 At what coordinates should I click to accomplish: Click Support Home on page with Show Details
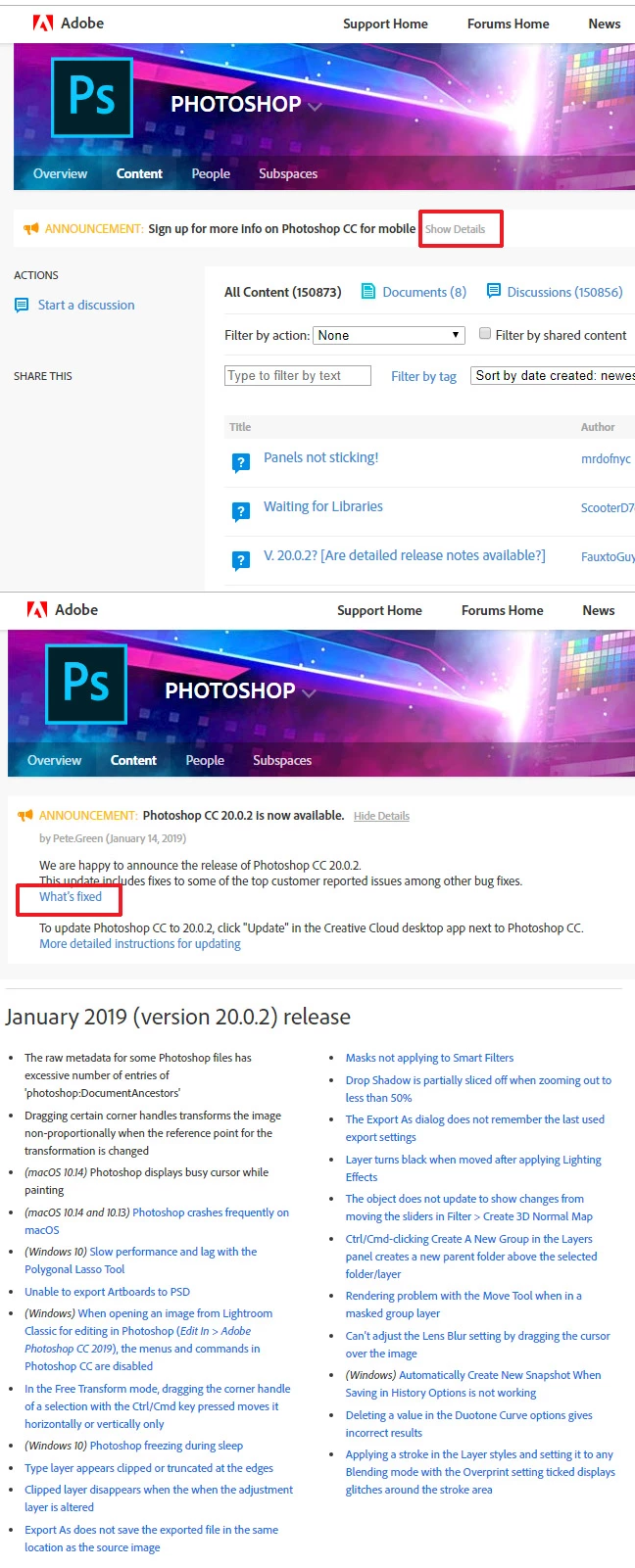coord(385,24)
